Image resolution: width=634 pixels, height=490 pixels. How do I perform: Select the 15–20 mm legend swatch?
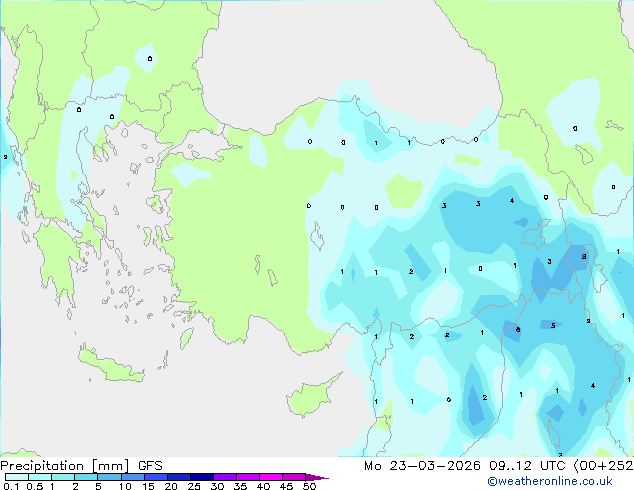[156, 477]
